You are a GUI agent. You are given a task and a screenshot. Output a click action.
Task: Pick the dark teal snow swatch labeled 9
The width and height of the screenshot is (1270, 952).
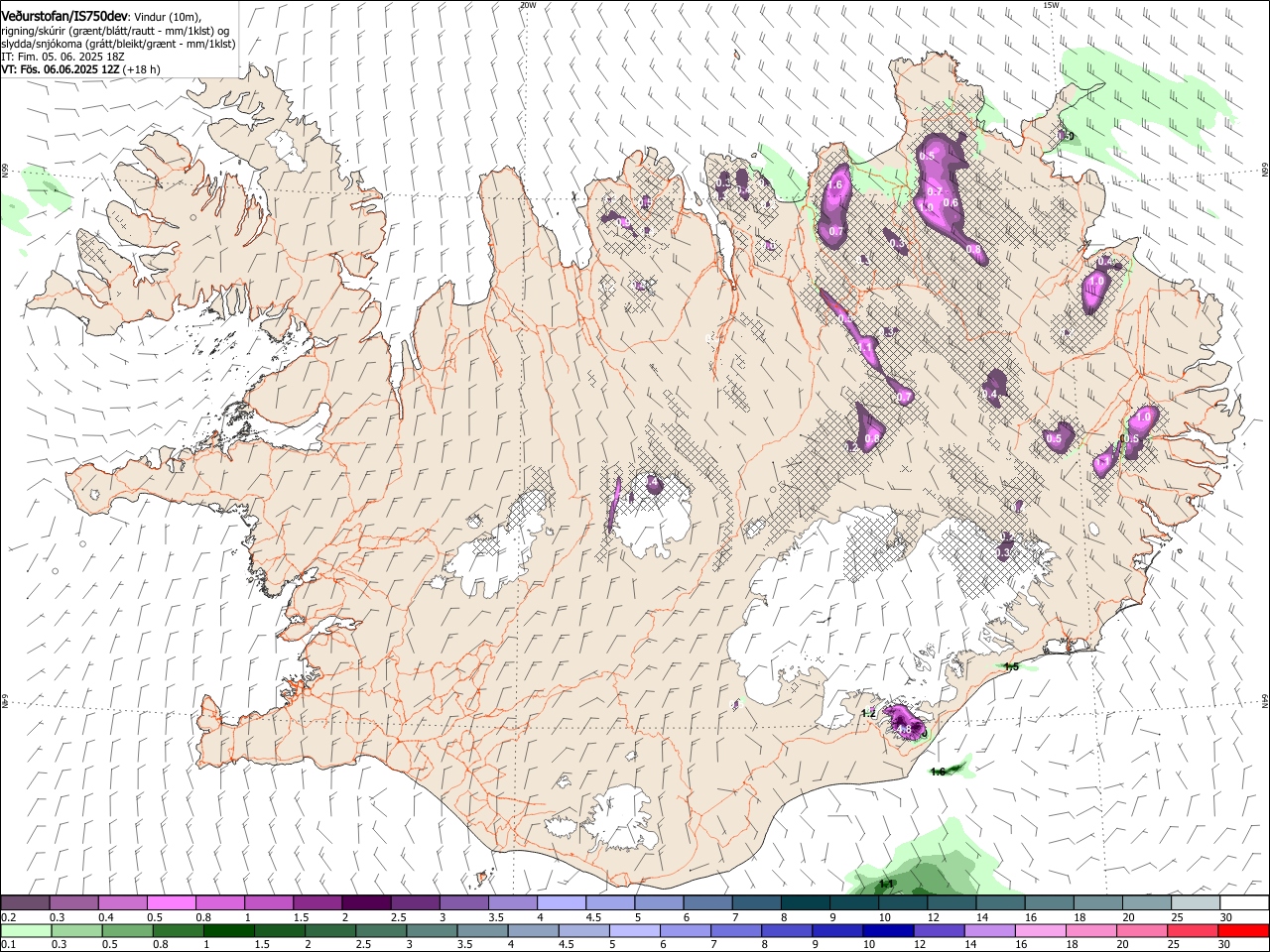854,903
